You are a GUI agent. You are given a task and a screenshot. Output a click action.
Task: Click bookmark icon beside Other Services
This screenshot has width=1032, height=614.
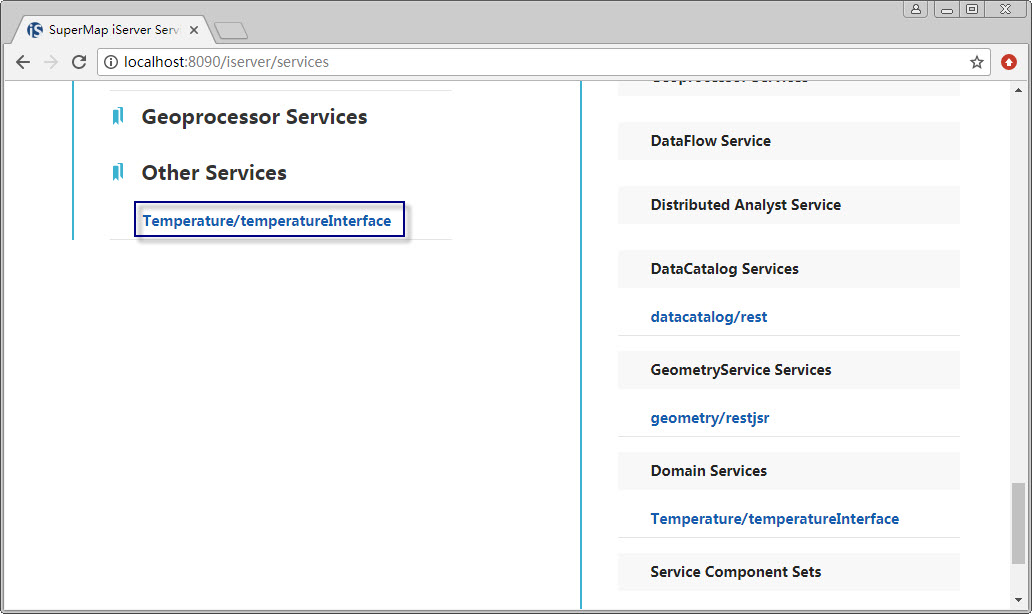(x=118, y=173)
